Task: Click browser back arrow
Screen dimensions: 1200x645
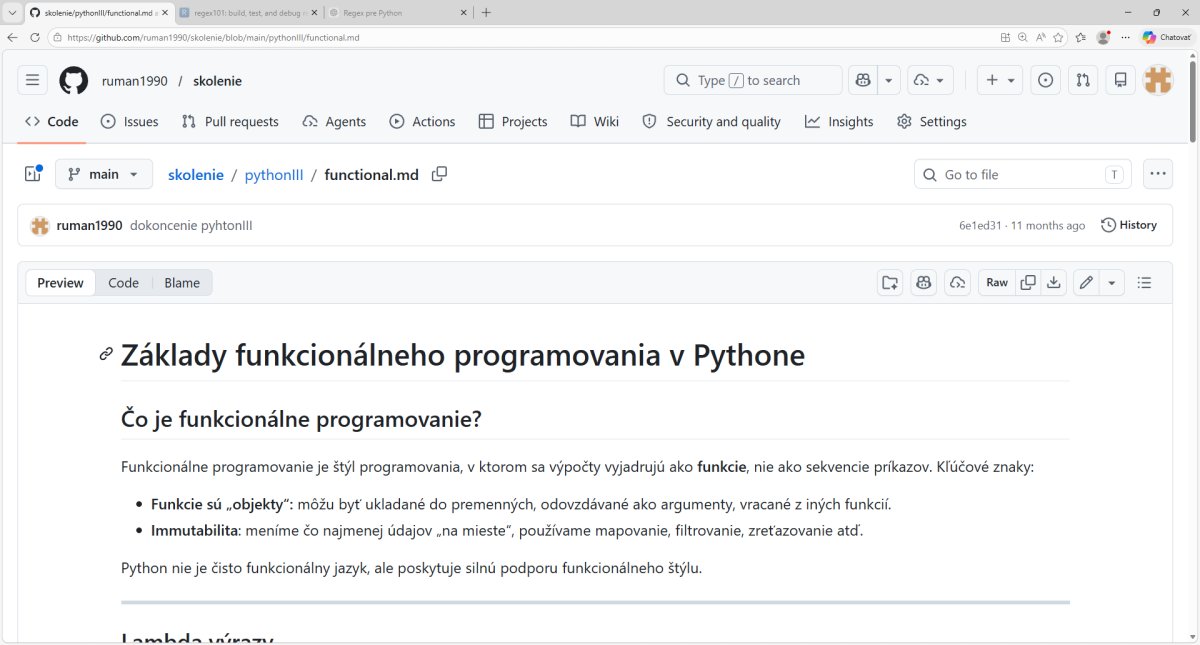Action: (x=13, y=37)
